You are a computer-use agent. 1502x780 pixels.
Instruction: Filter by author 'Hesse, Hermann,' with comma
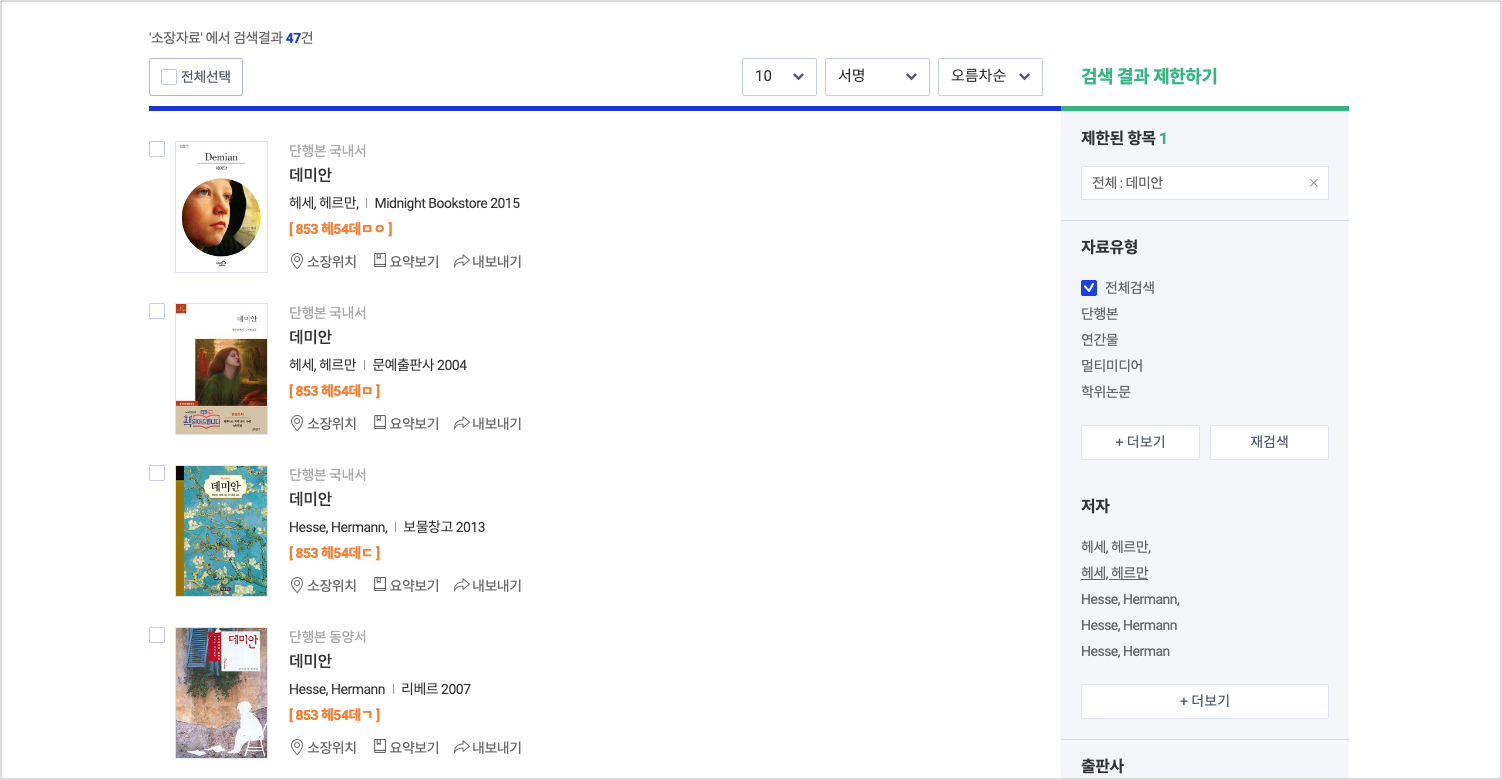(x=1130, y=599)
